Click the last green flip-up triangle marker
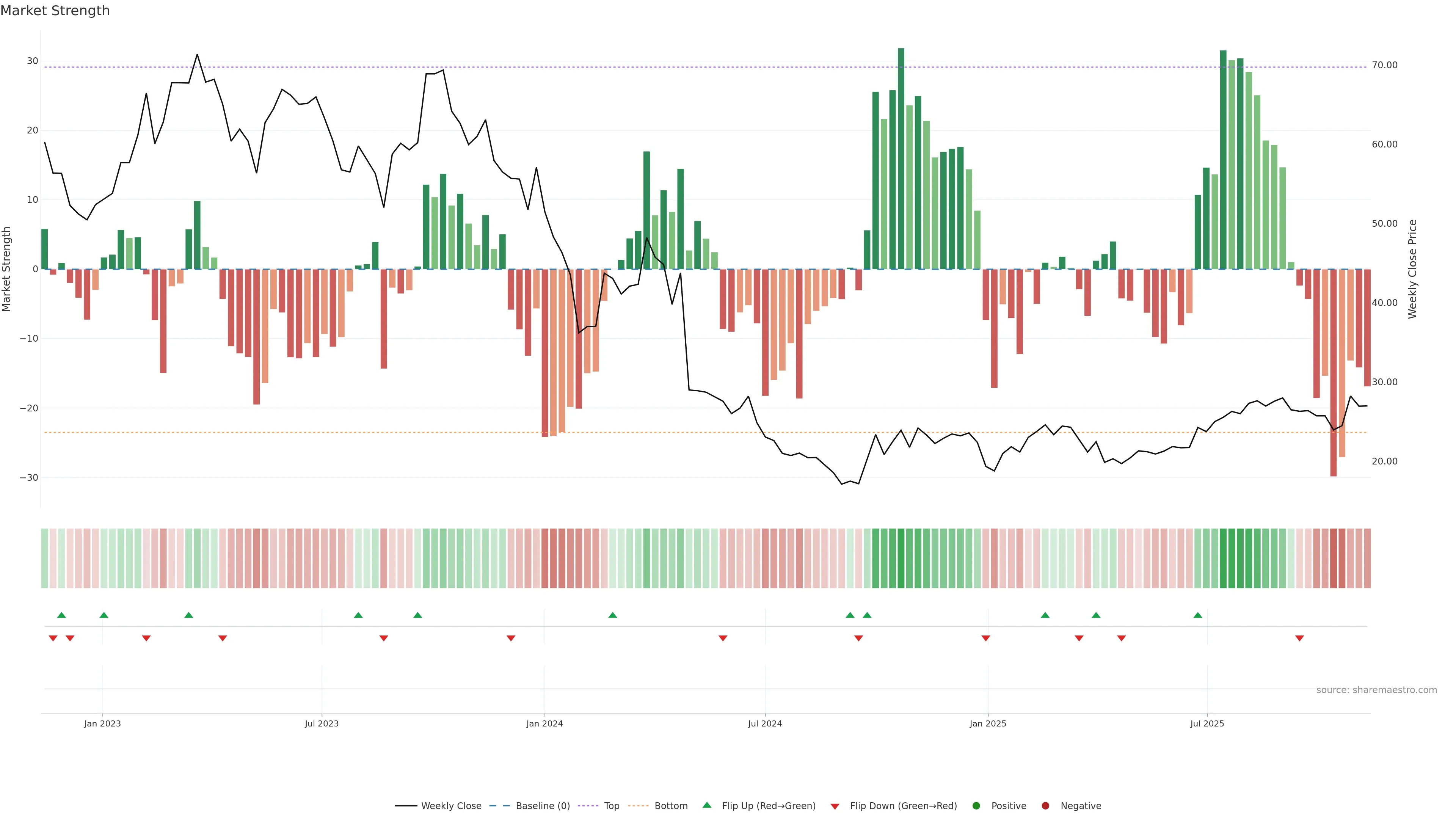The height and width of the screenshot is (819, 1456). [1197, 615]
